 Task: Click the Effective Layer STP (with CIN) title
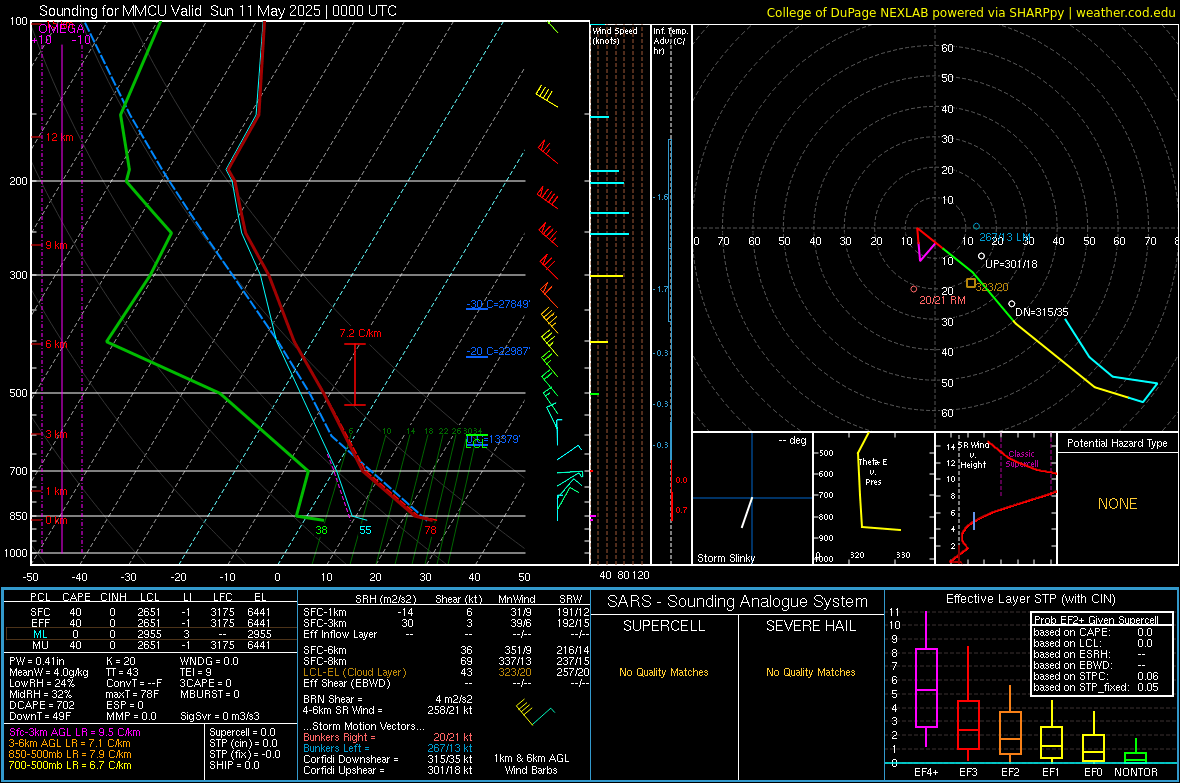coord(1030,599)
